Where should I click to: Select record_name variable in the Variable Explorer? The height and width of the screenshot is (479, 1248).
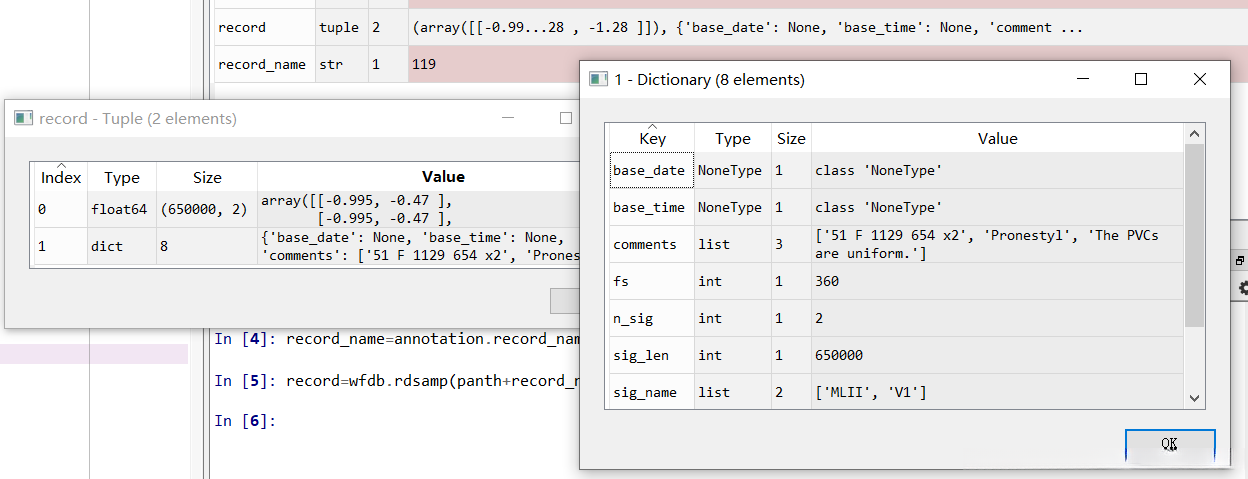point(261,64)
